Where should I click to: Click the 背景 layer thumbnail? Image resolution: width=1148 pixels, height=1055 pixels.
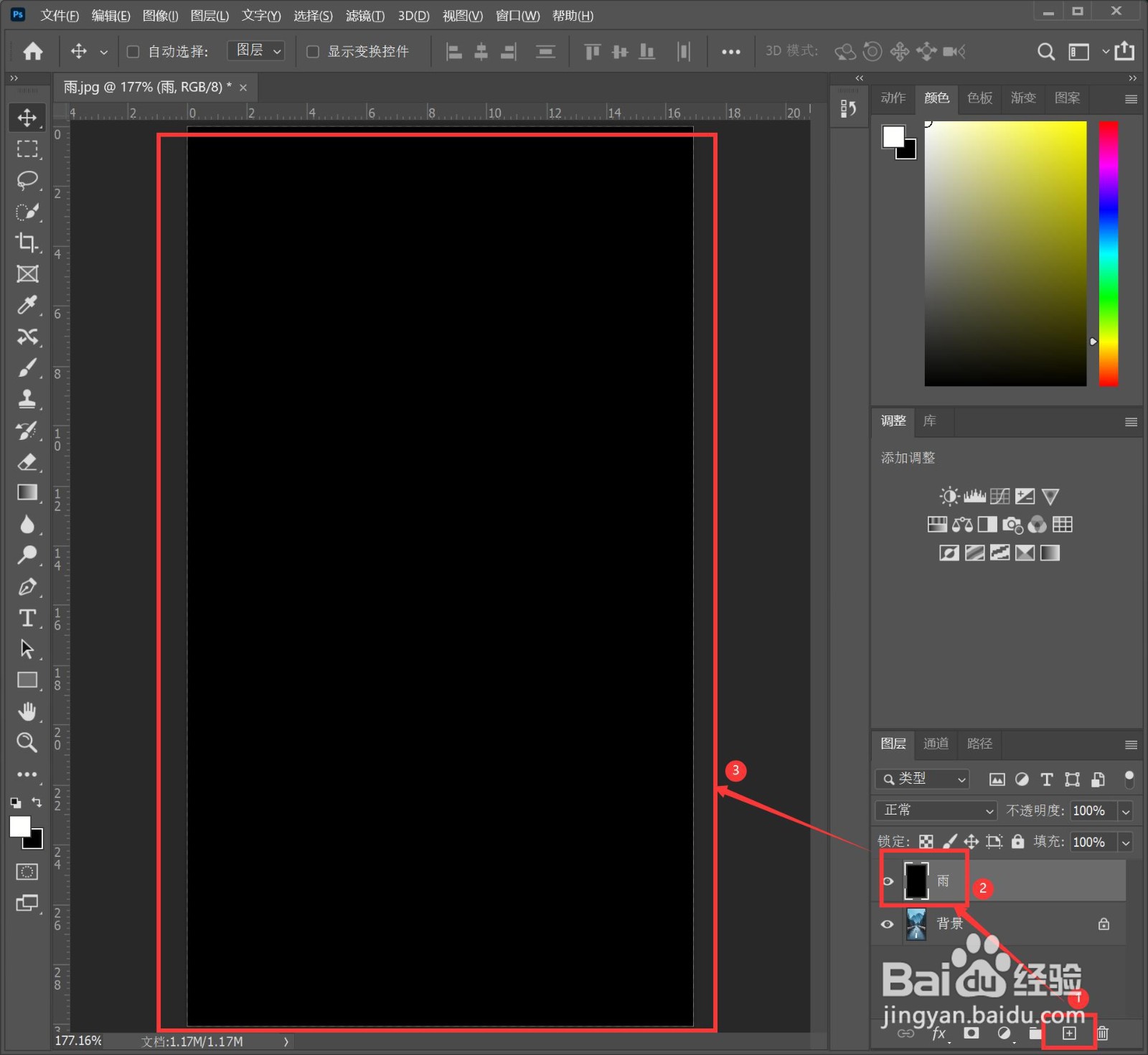[916, 924]
